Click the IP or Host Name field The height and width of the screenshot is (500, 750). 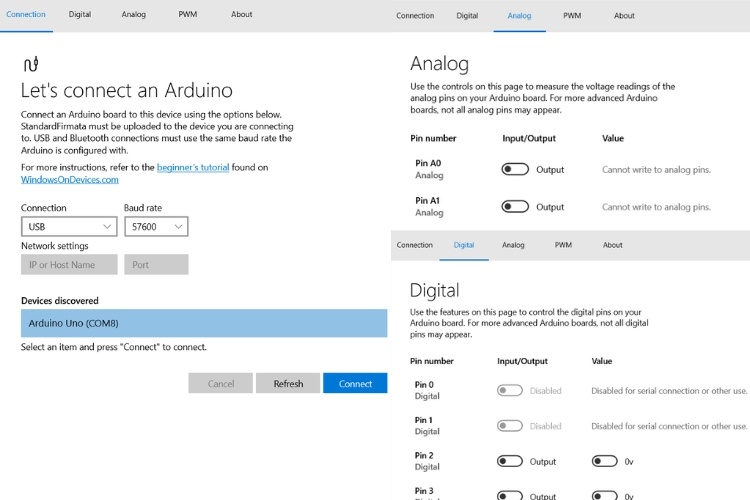click(x=69, y=265)
